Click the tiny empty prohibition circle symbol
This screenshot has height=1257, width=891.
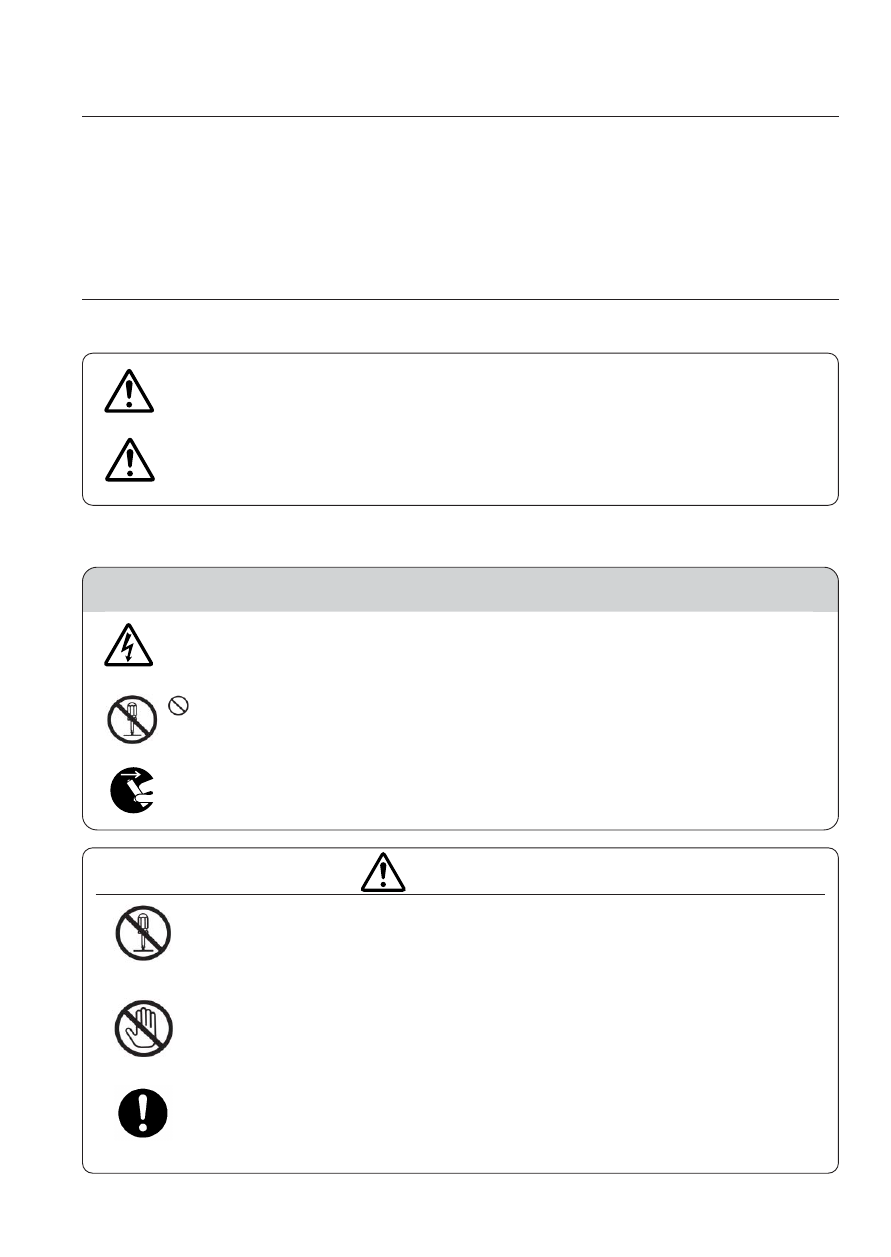click(x=172, y=705)
